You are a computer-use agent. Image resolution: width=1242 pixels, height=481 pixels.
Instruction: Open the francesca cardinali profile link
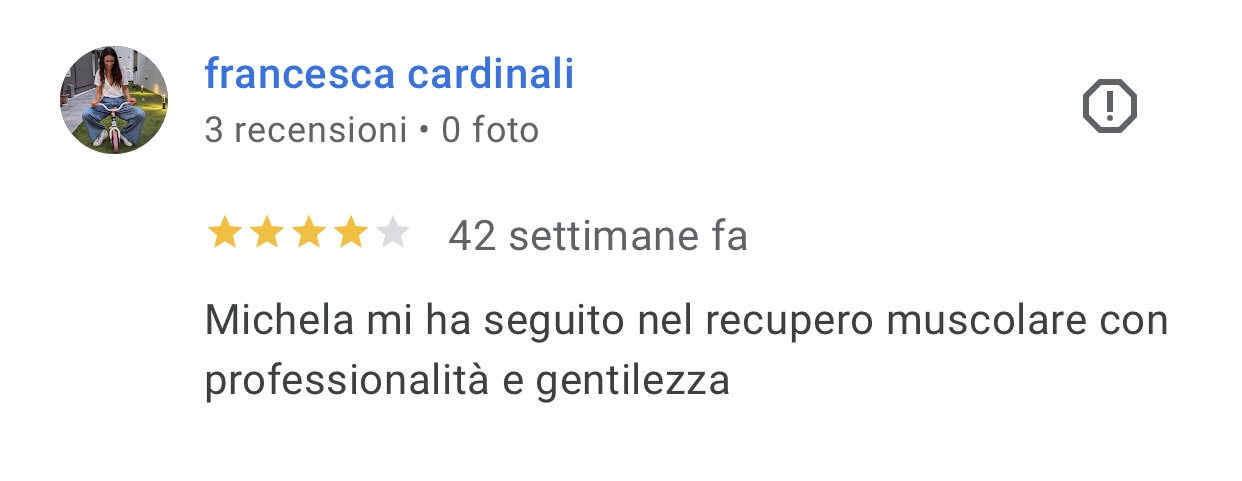tap(389, 74)
